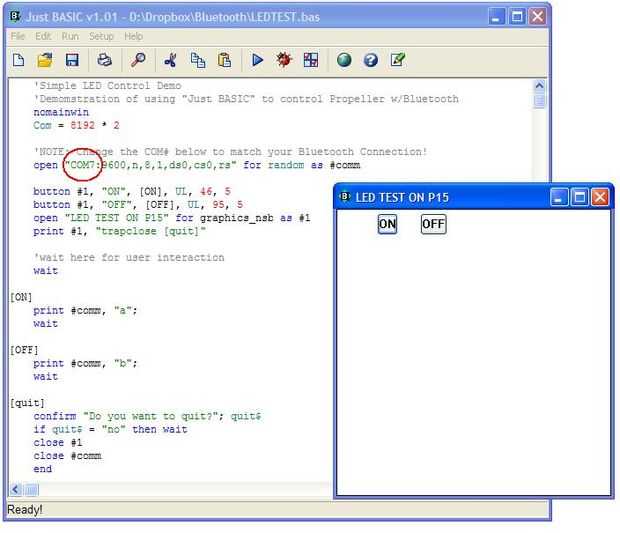
Task: Open the Run menu
Action: pos(70,36)
